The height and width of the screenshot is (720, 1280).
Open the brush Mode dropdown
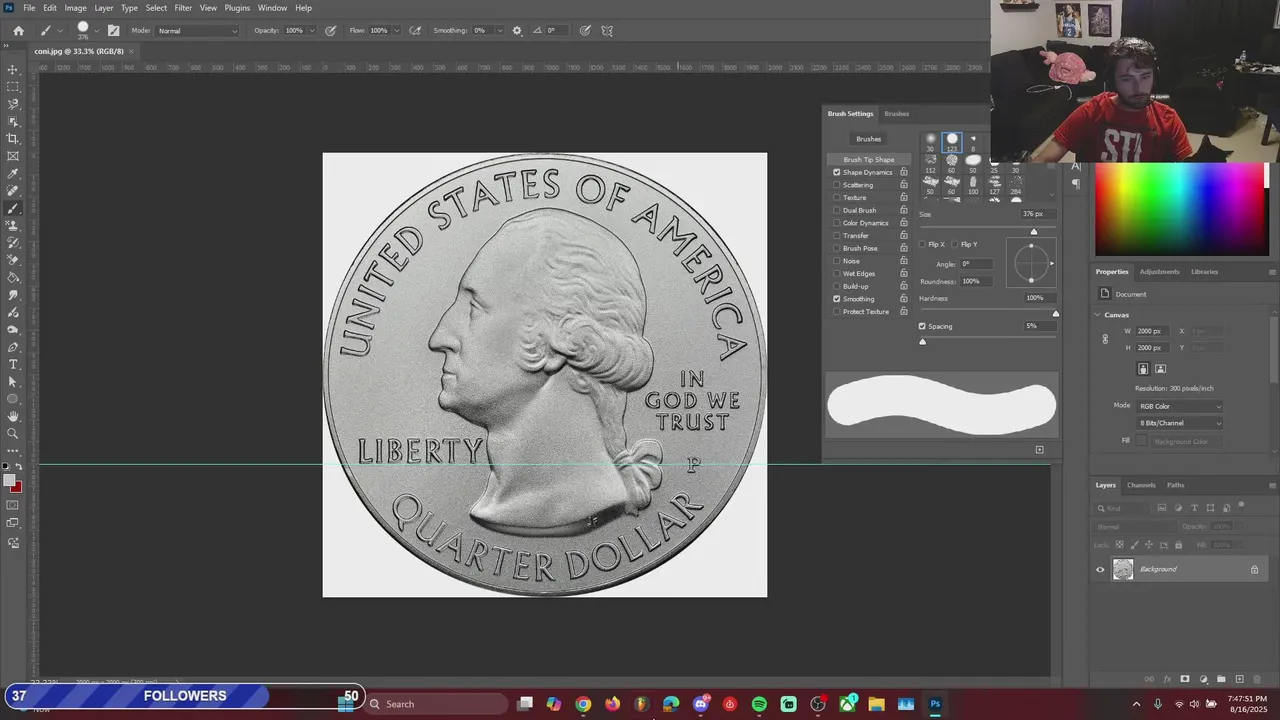198,31
